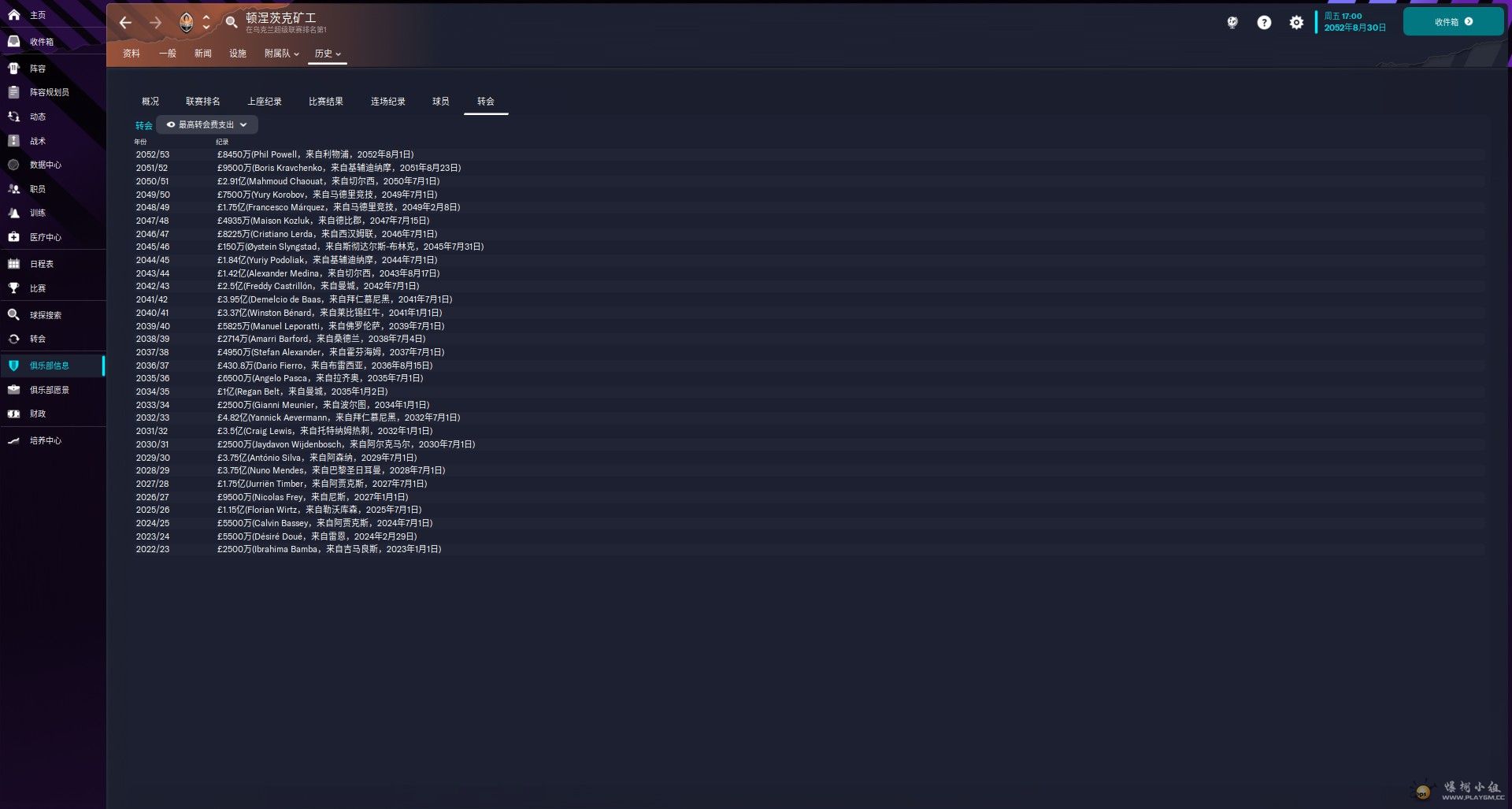
Task: Switch to the 比赛结果 tab
Action: (326, 102)
